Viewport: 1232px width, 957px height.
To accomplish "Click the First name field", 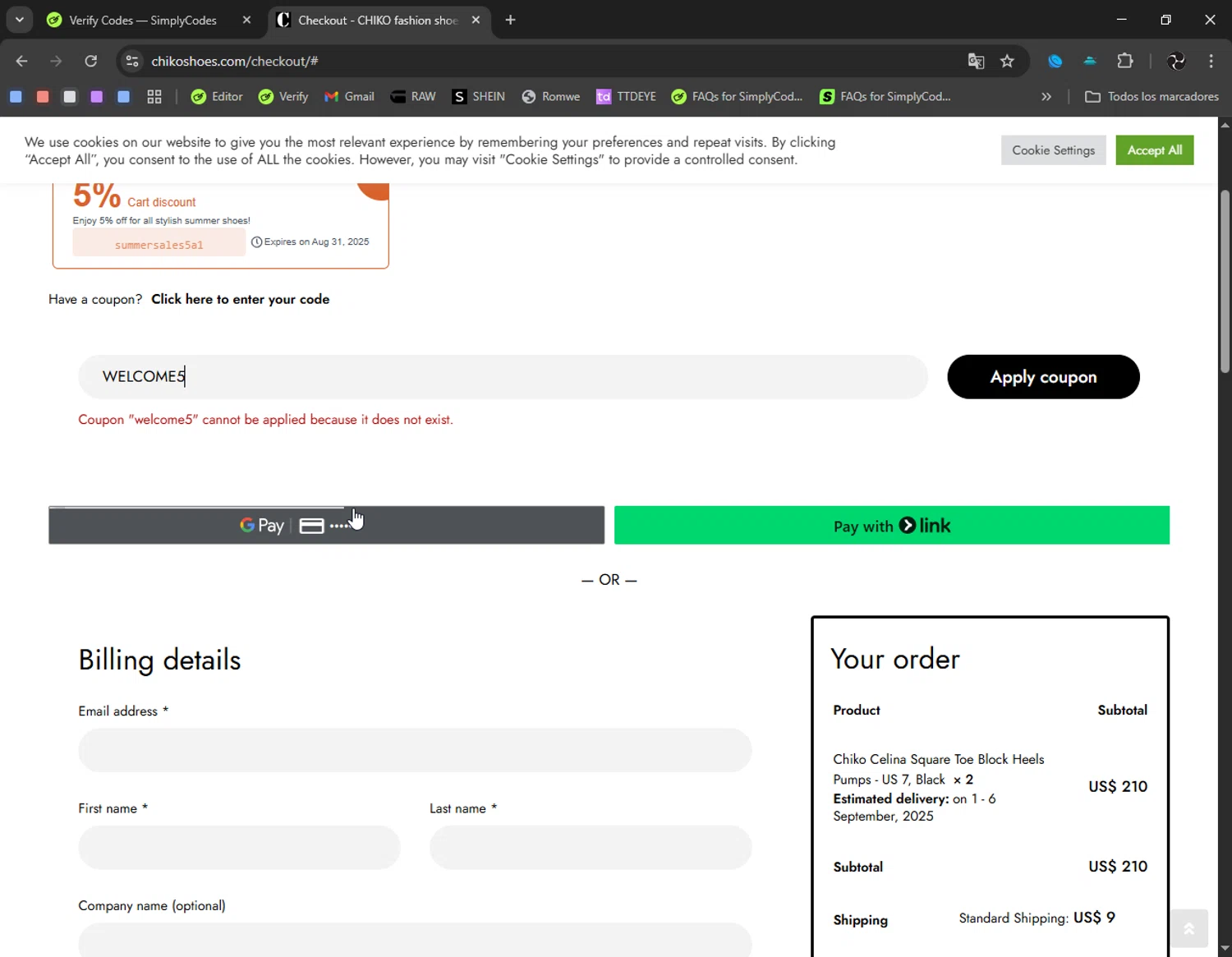I will [x=239, y=847].
